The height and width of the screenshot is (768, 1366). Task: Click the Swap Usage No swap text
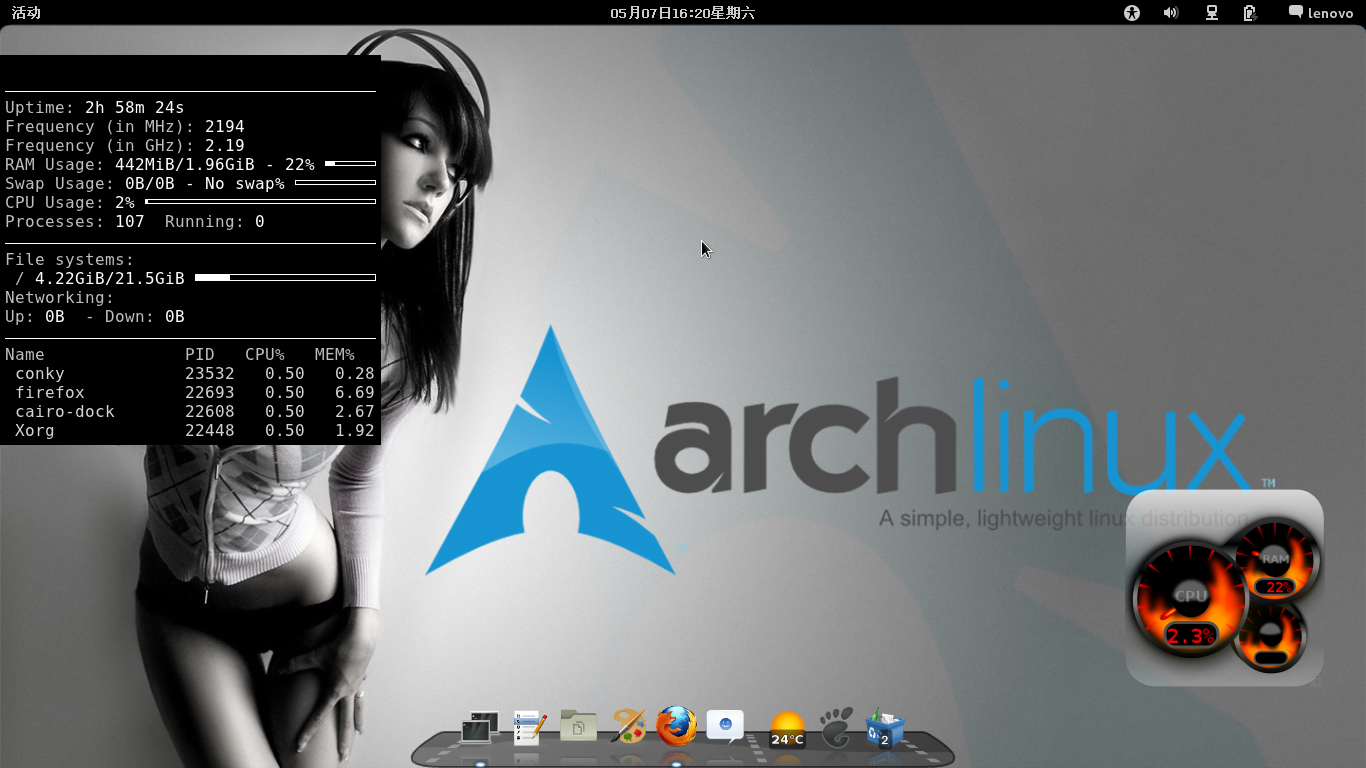point(145,184)
